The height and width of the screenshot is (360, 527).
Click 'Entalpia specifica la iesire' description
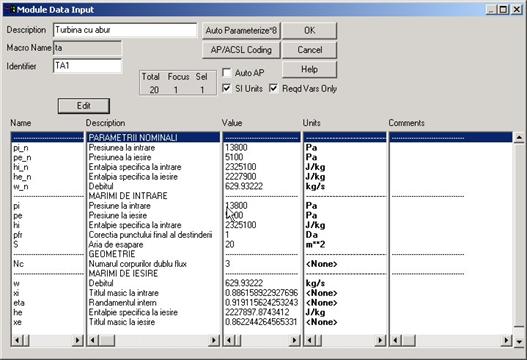pos(133,177)
